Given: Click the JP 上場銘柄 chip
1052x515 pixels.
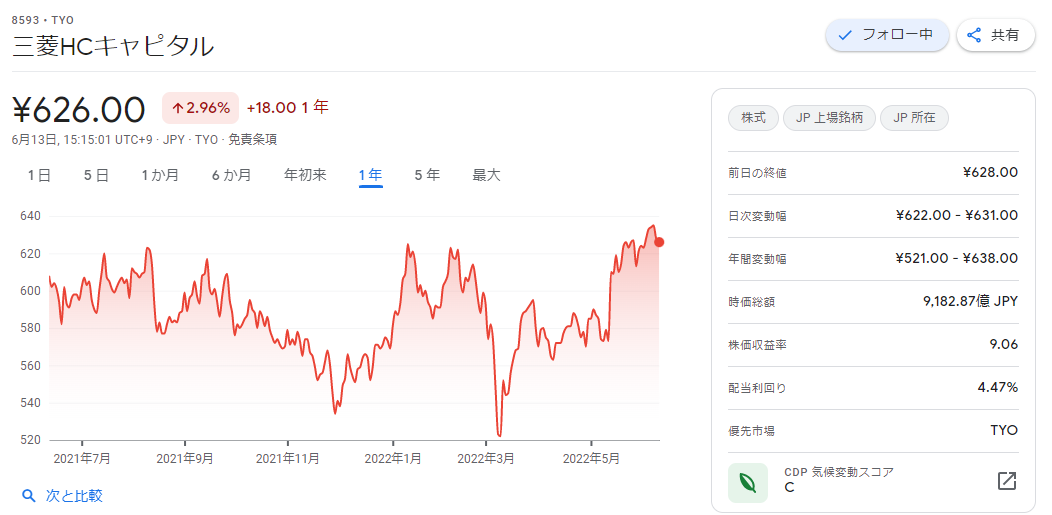Looking at the screenshot, I should 829,118.
